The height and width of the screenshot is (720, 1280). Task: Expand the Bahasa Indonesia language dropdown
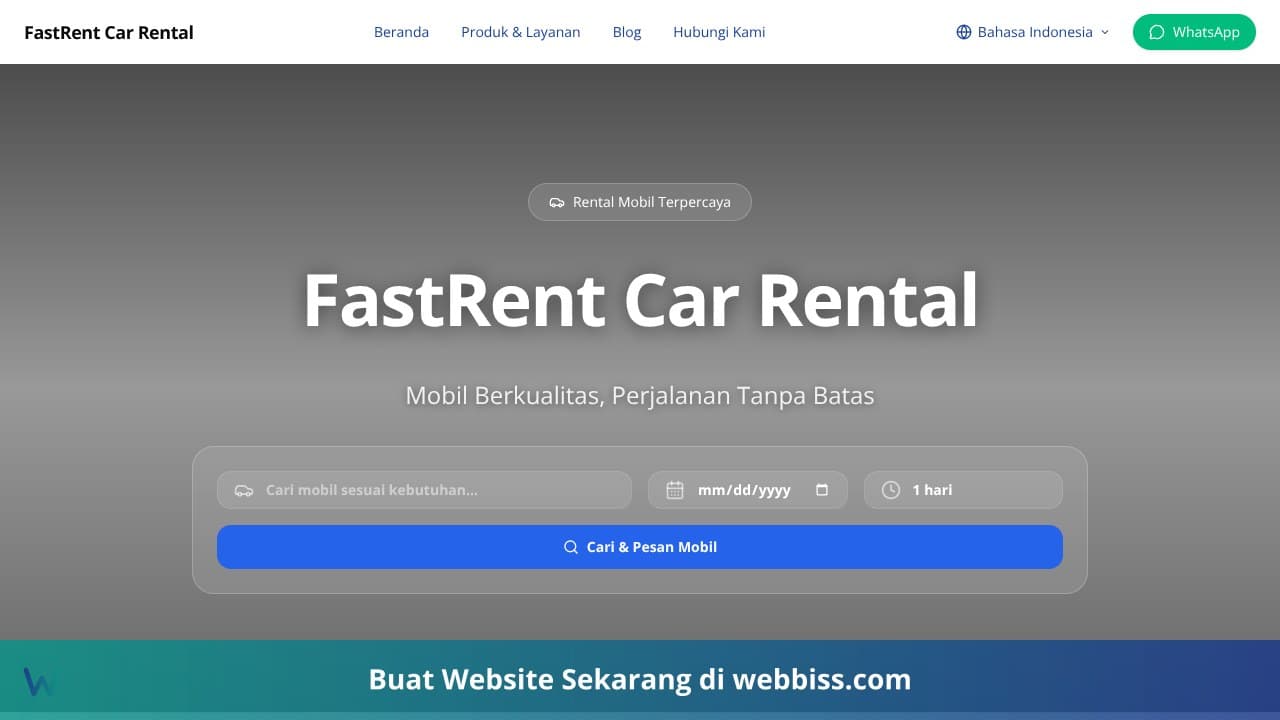coord(1033,32)
